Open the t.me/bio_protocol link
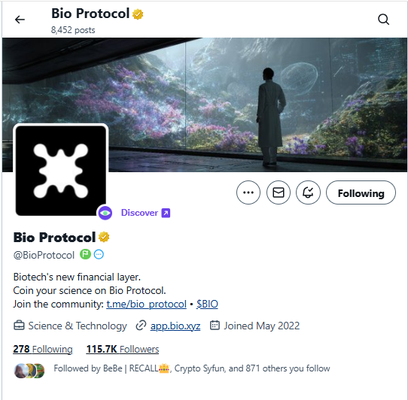 (x=146, y=304)
